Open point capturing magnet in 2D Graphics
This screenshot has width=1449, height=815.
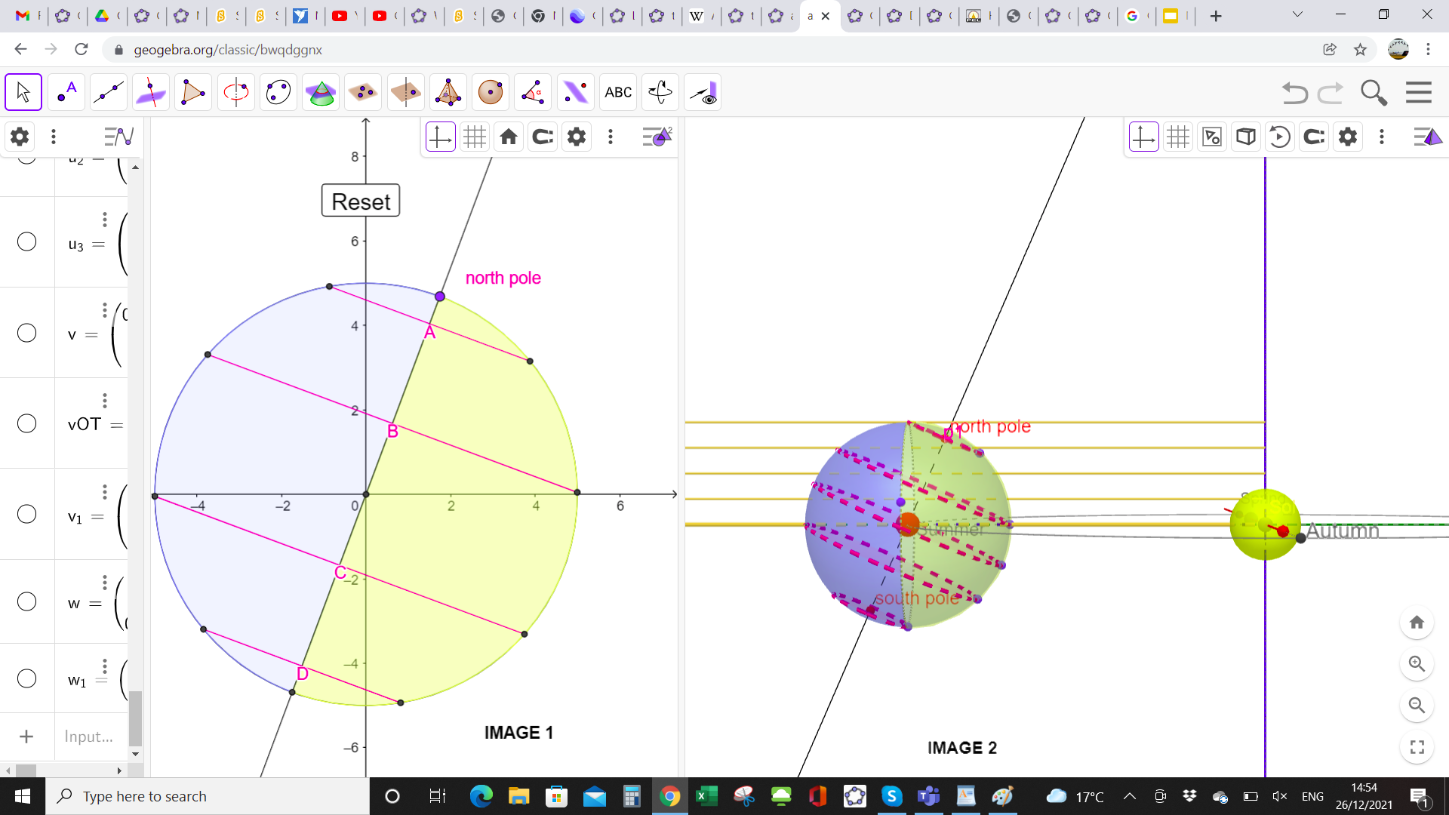tap(543, 137)
